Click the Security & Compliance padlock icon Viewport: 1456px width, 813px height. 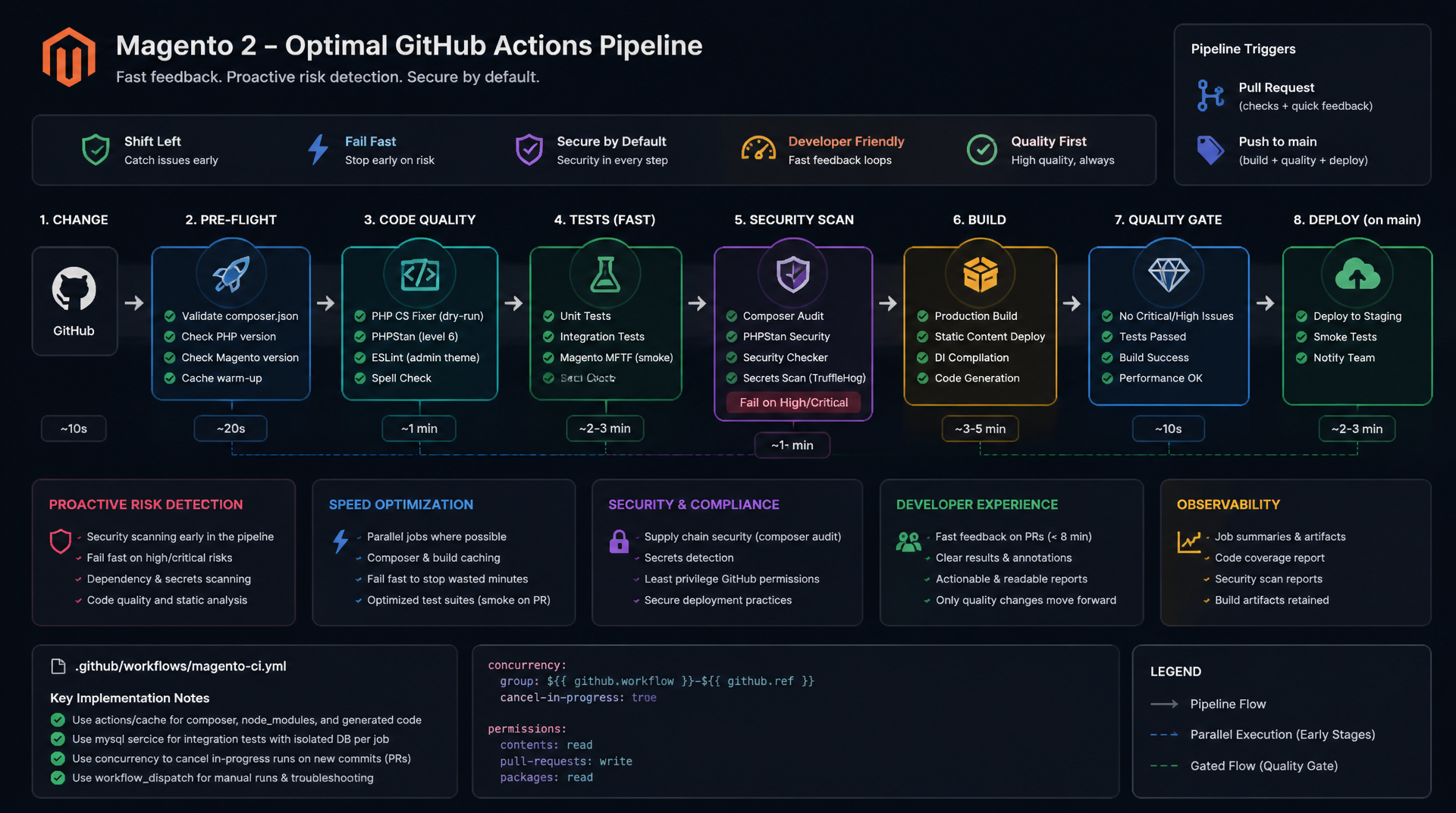click(619, 541)
